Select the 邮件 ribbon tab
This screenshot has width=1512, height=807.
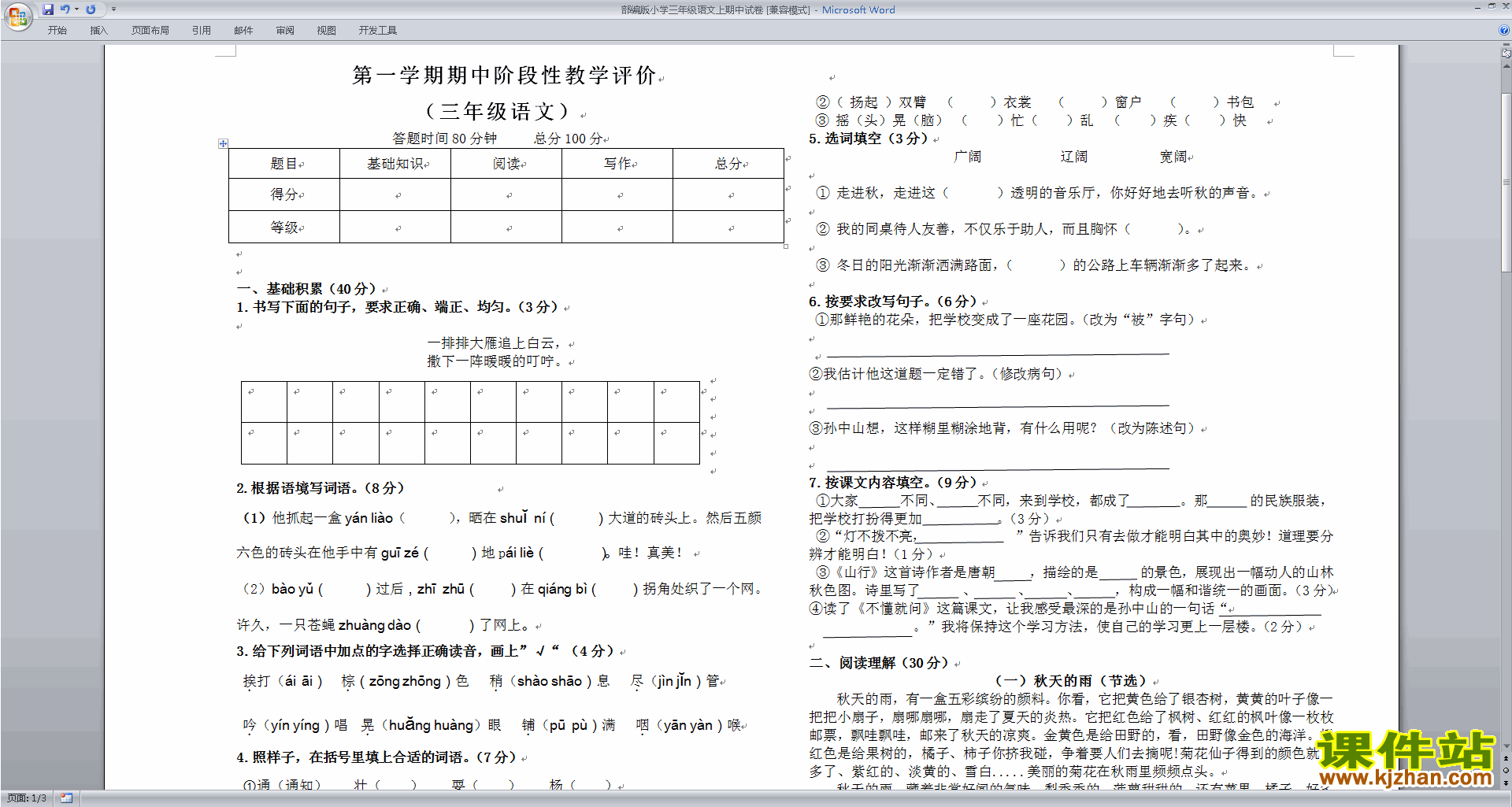pyautogui.click(x=243, y=31)
